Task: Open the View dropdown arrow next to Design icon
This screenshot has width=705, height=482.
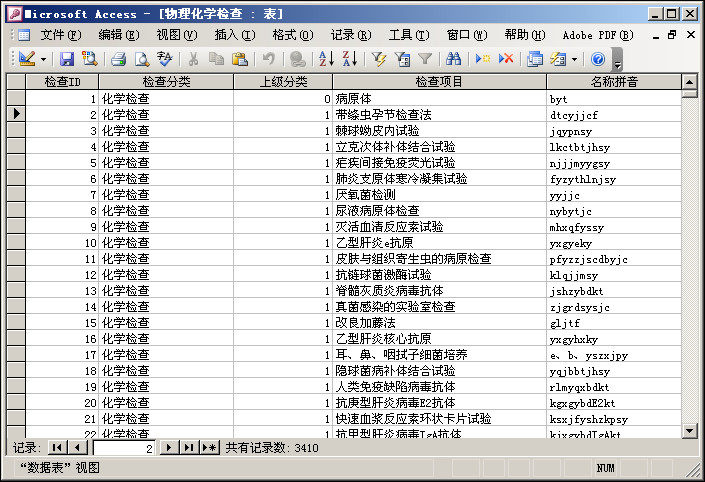Action: (x=43, y=59)
